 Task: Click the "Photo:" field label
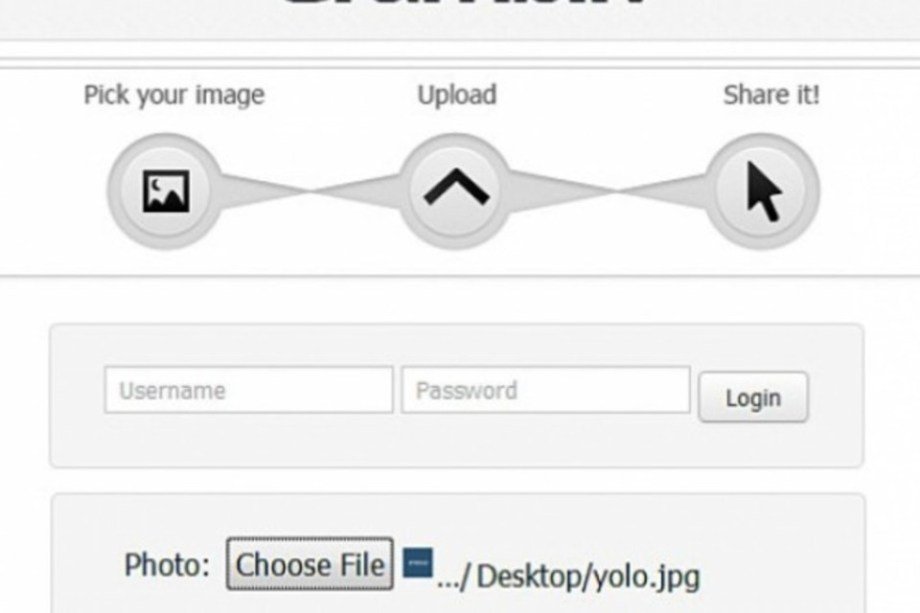(167, 565)
